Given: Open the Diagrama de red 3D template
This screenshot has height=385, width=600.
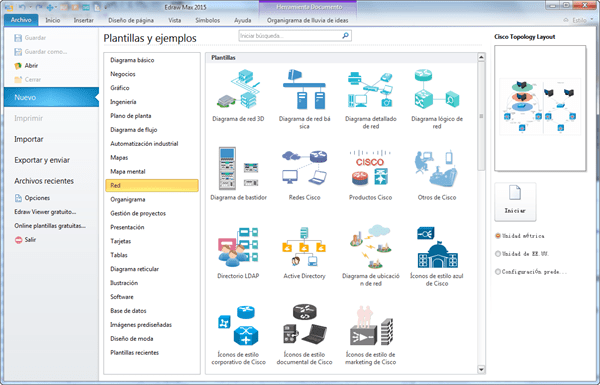Looking at the screenshot, I should 238,96.
